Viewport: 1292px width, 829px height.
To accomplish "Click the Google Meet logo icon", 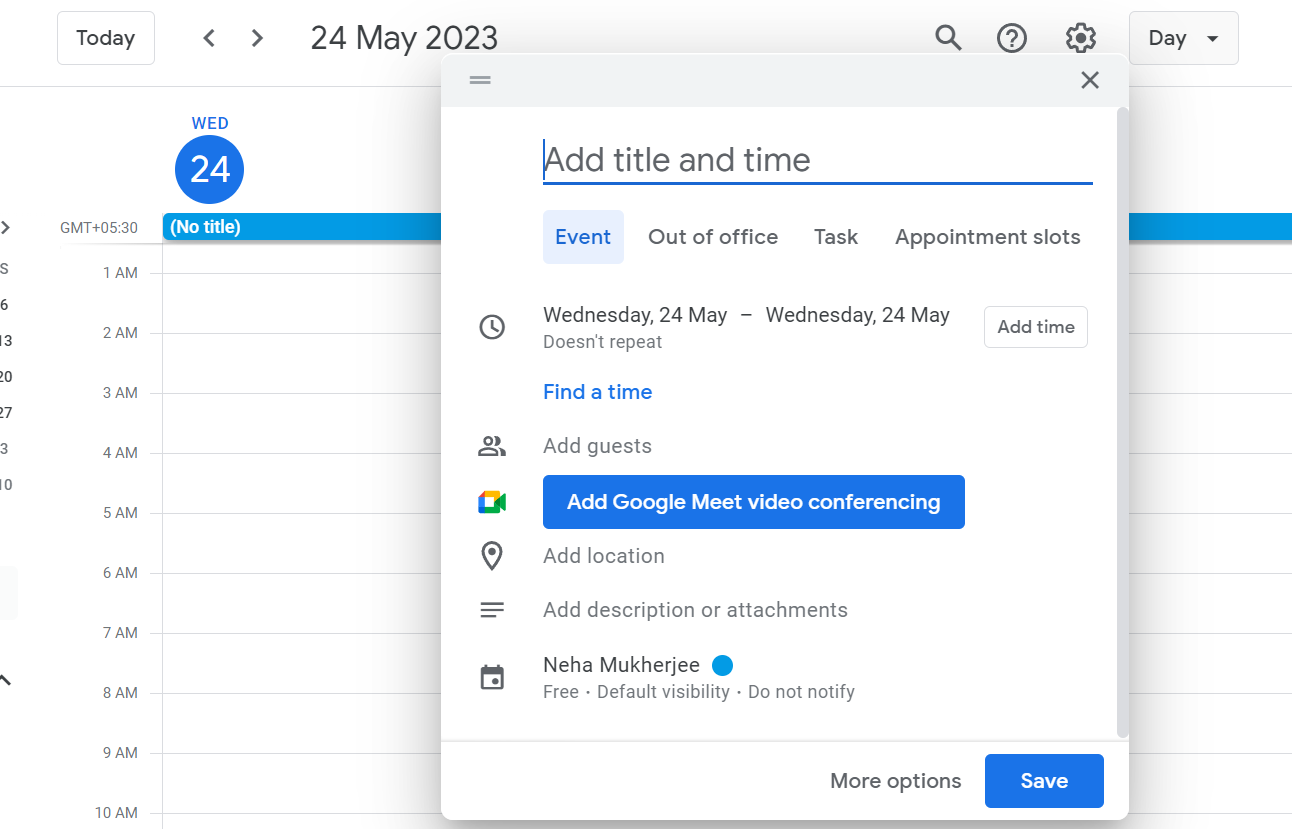I will coord(492,502).
